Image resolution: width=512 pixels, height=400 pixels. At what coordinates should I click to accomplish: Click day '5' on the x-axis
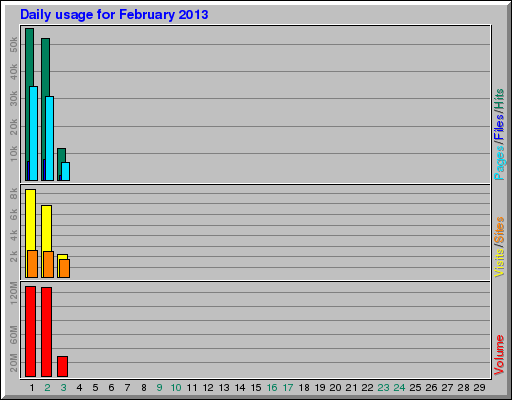[x=95, y=388]
